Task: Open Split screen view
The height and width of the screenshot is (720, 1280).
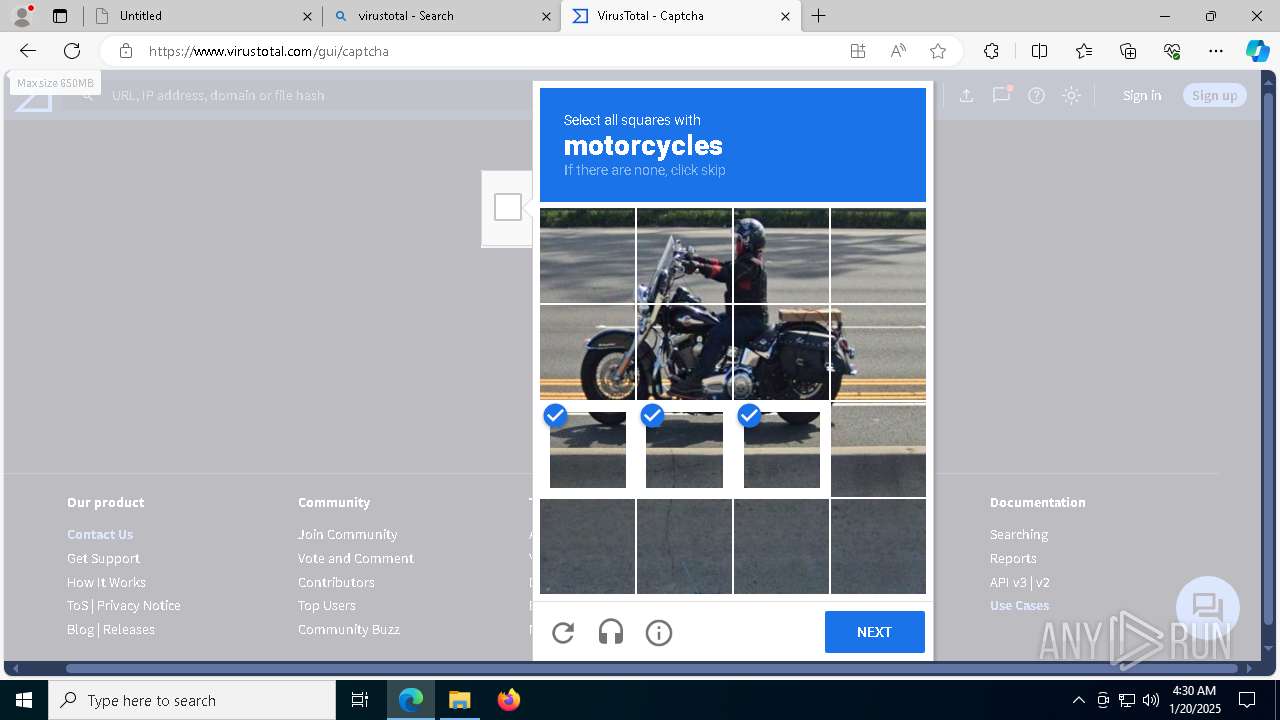Action: [x=1039, y=51]
